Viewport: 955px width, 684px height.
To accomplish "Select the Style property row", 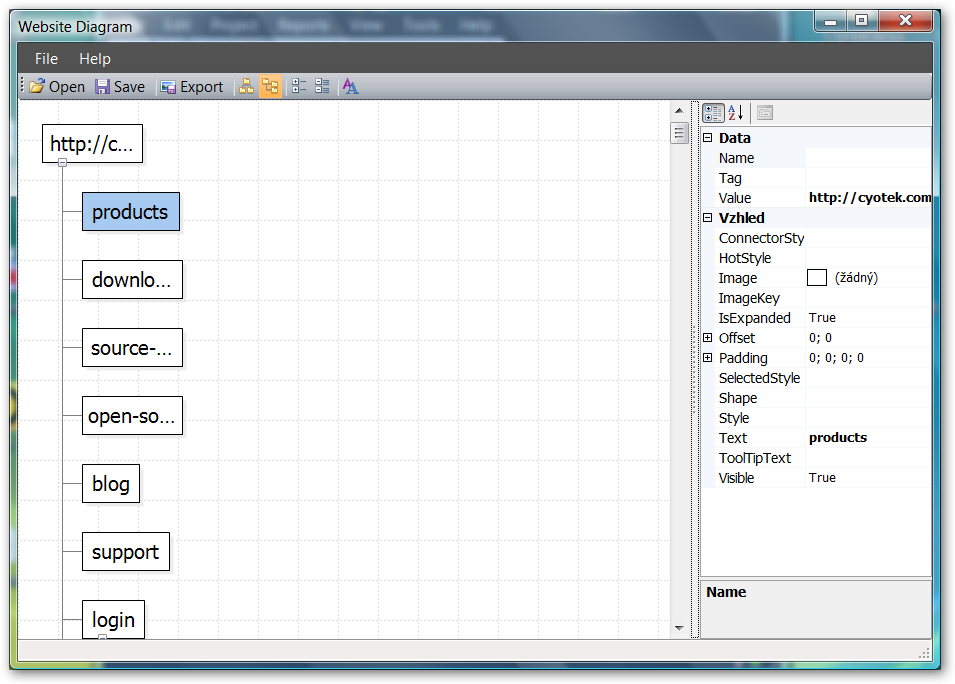I will click(x=823, y=418).
